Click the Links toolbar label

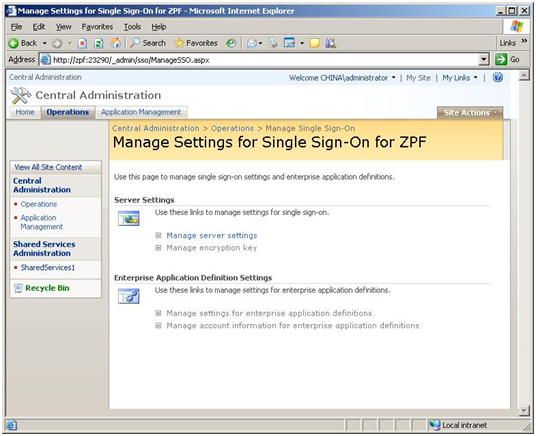508,43
